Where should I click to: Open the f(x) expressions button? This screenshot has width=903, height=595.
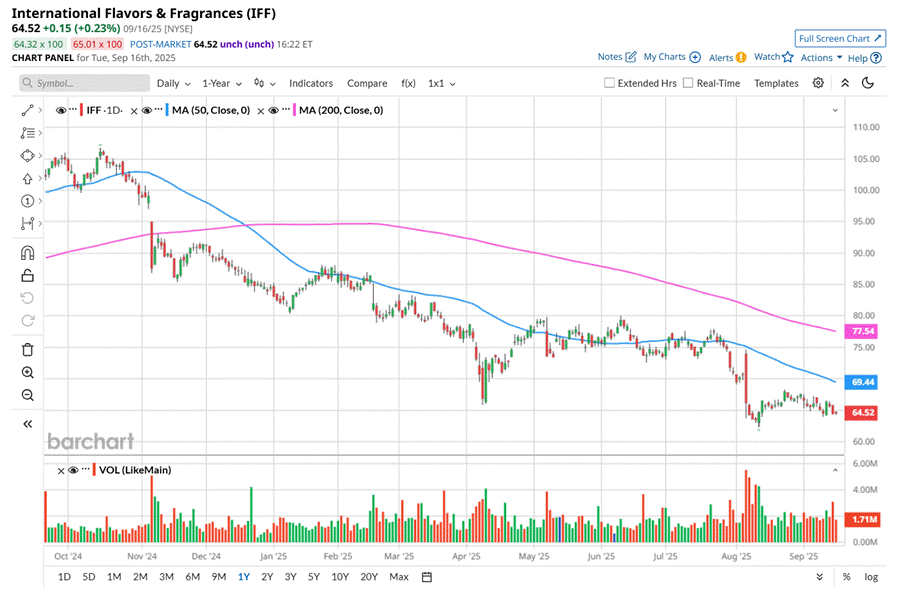point(408,83)
